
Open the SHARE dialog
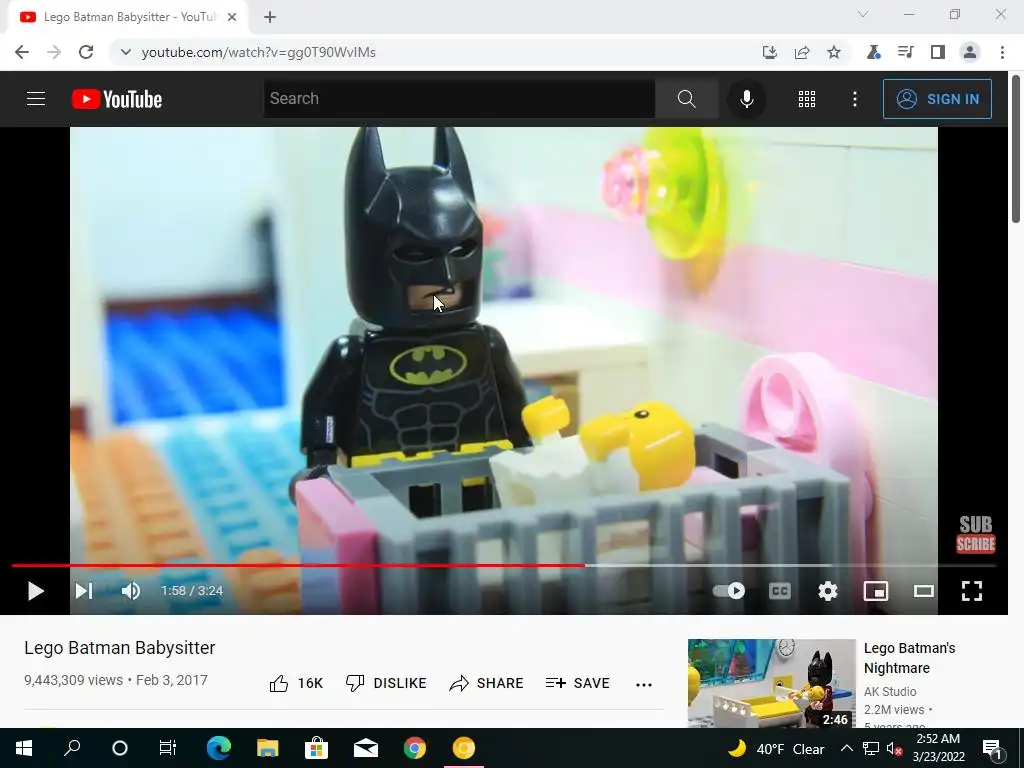(487, 683)
